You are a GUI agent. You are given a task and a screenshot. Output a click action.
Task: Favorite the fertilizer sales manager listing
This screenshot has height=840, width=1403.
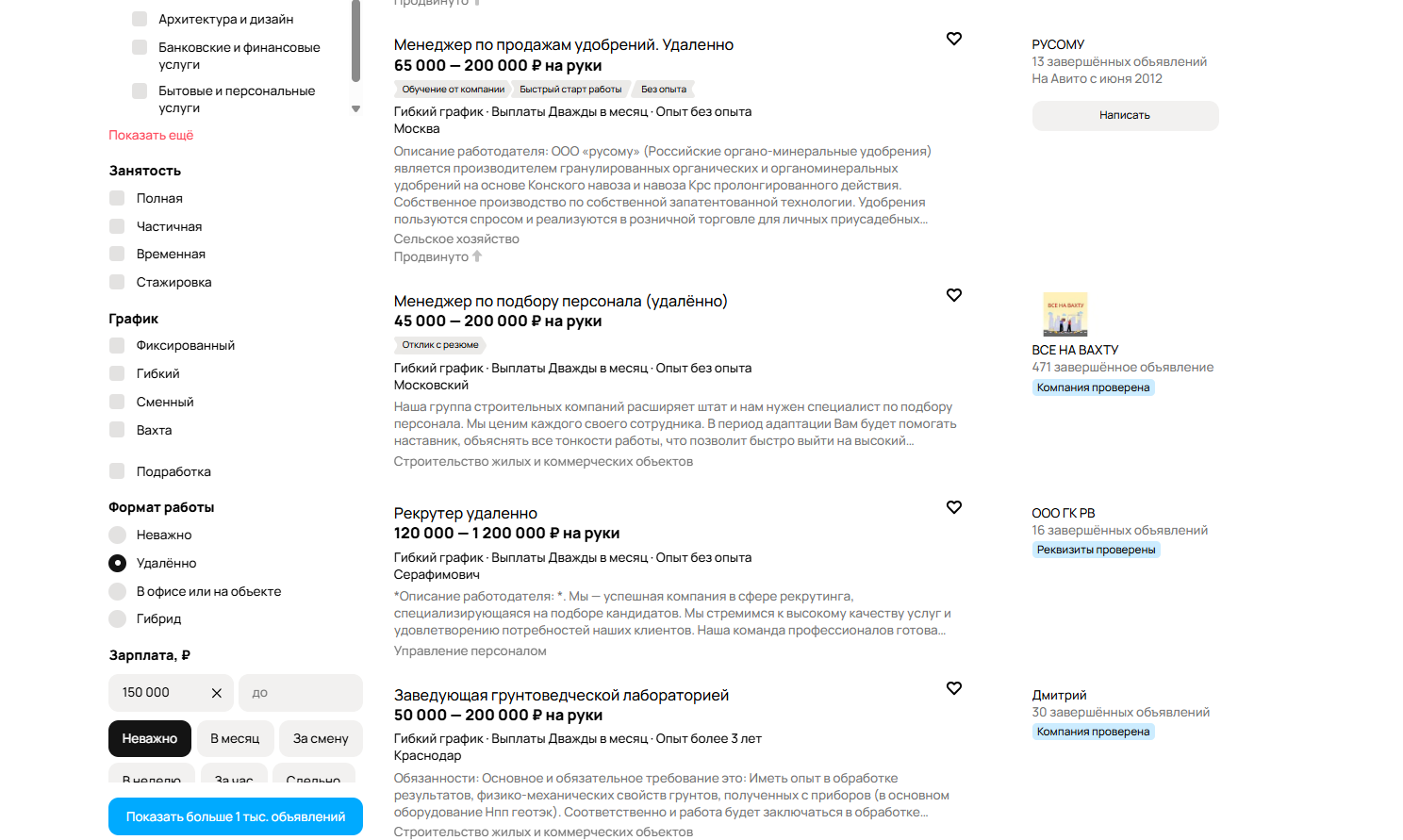(954, 39)
